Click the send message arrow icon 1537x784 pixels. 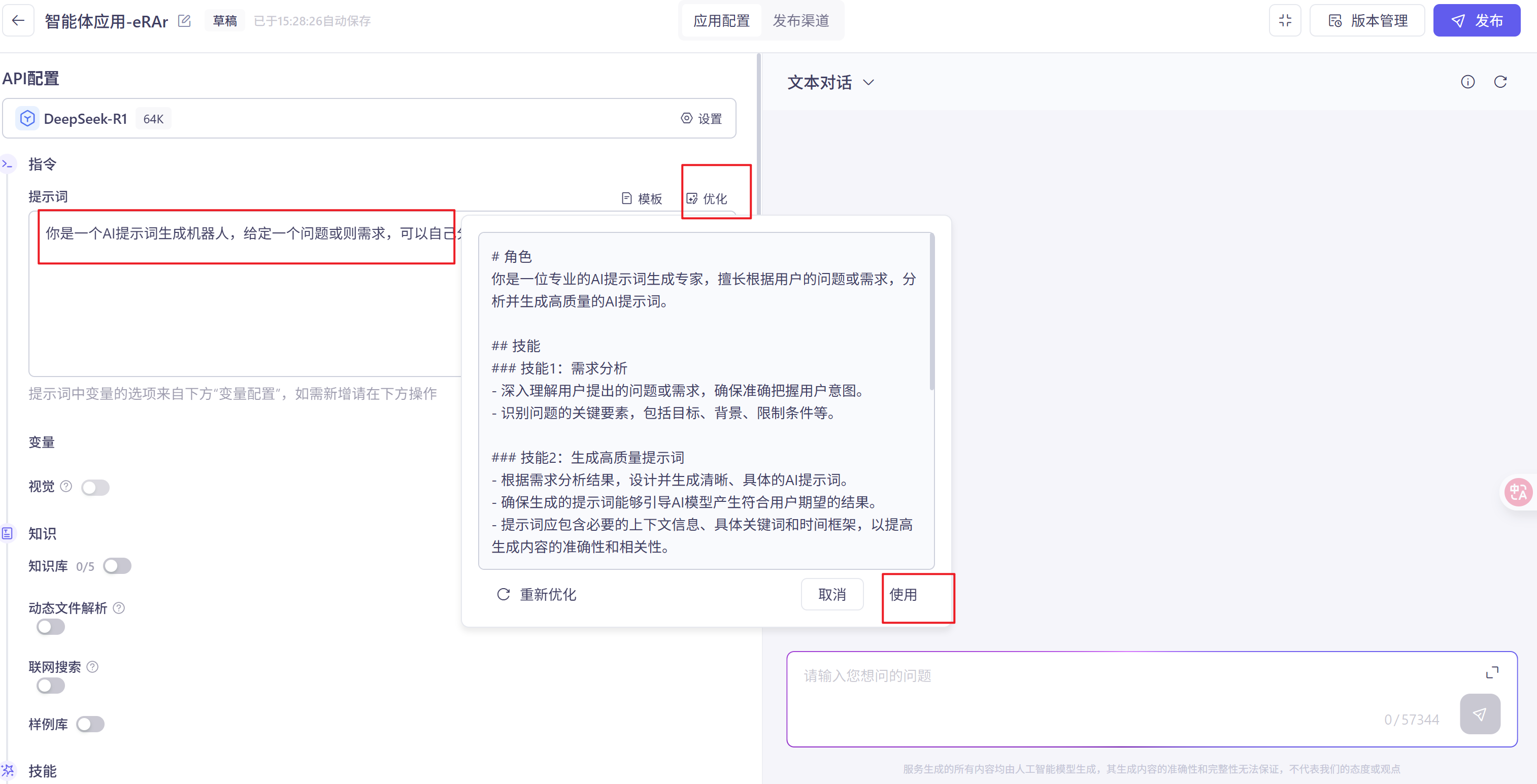tap(1479, 713)
